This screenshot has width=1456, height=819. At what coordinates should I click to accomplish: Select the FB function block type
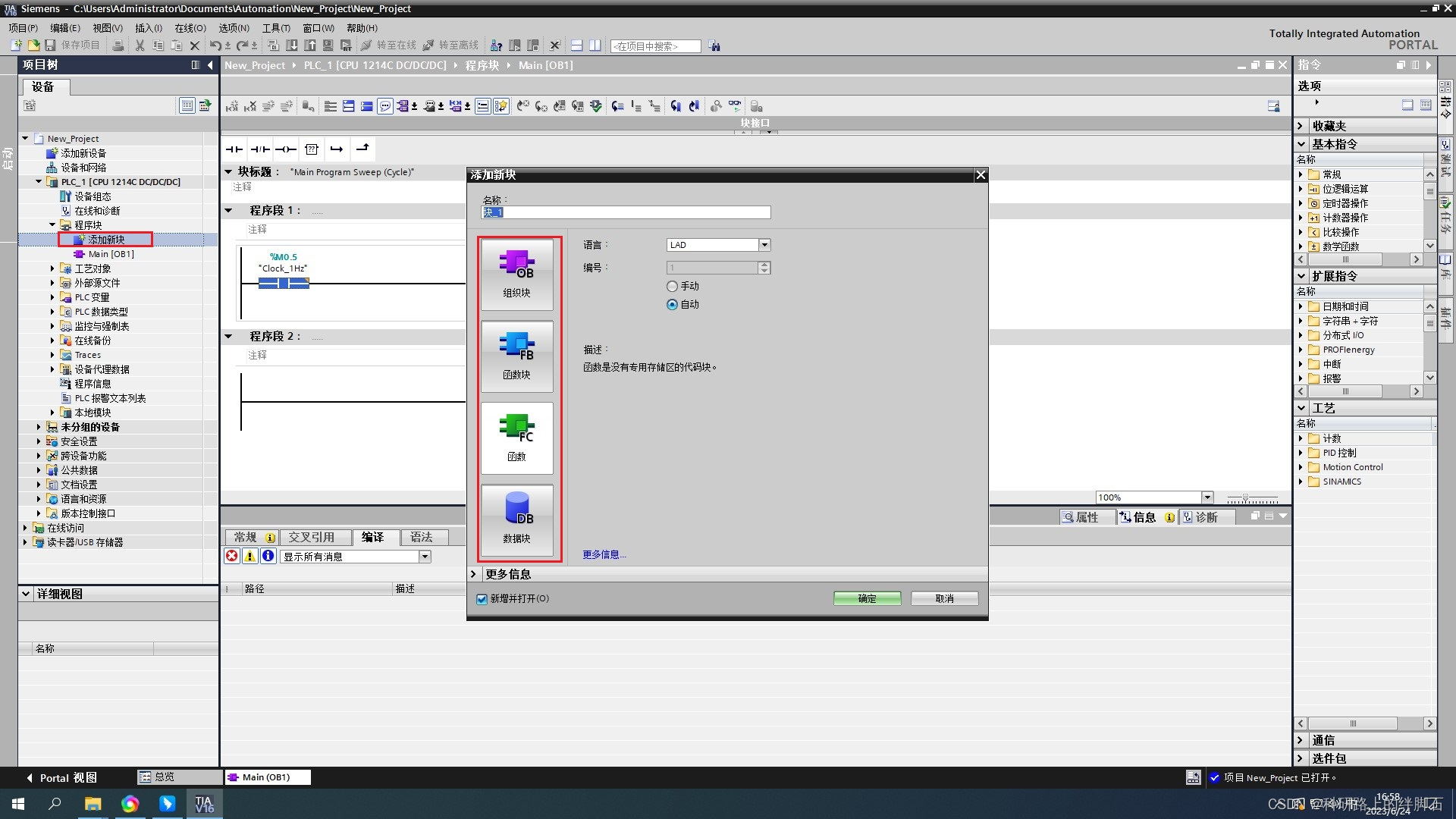point(516,356)
